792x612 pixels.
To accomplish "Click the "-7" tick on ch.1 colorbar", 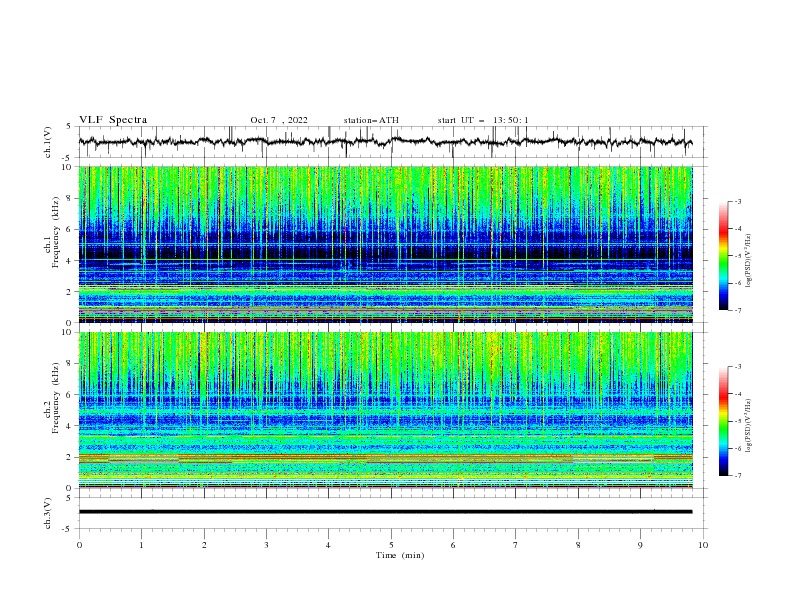I will (737, 310).
